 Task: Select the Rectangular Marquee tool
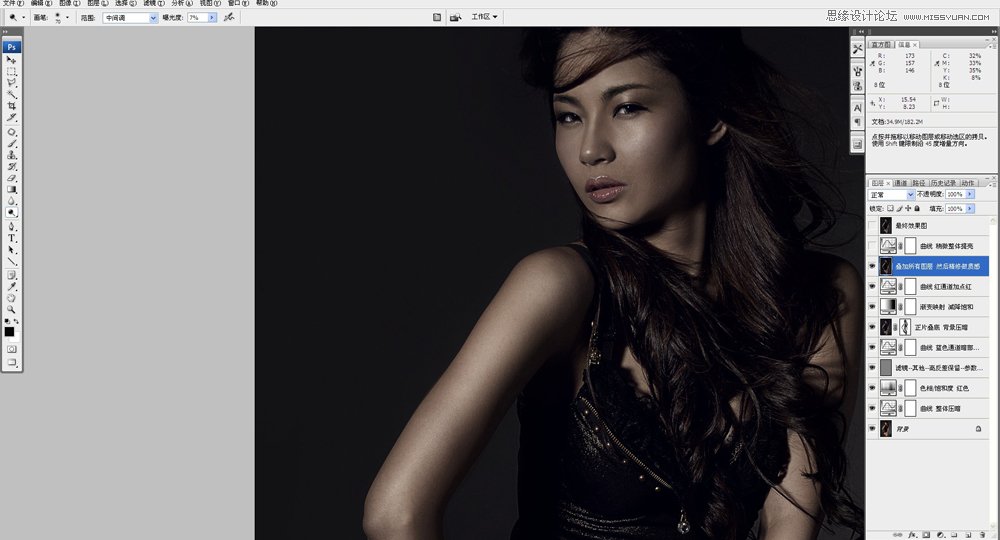[11, 71]
